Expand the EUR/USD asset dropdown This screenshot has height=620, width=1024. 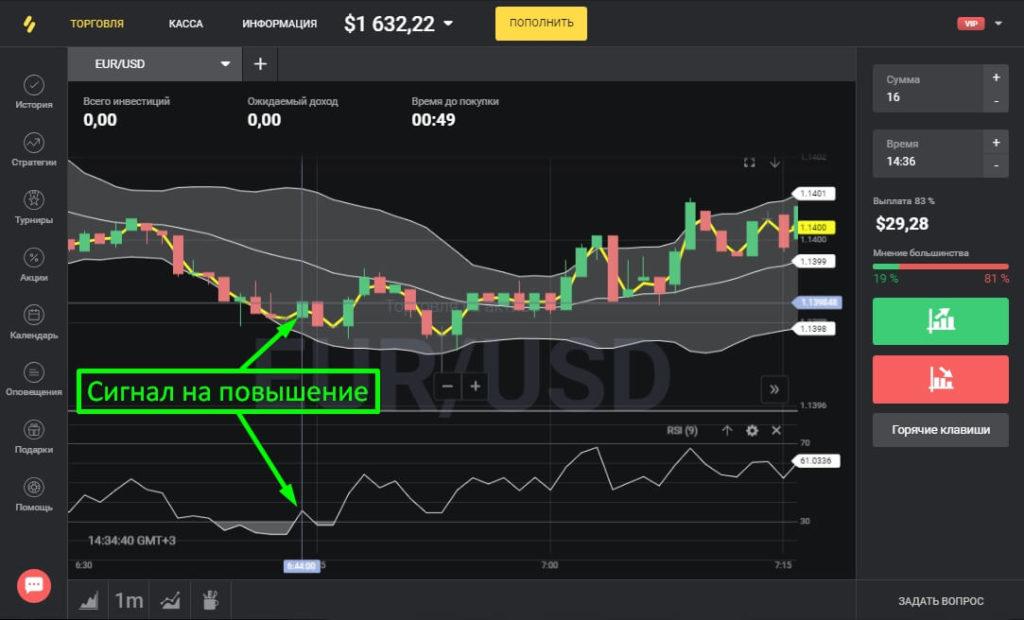point(225,64)
